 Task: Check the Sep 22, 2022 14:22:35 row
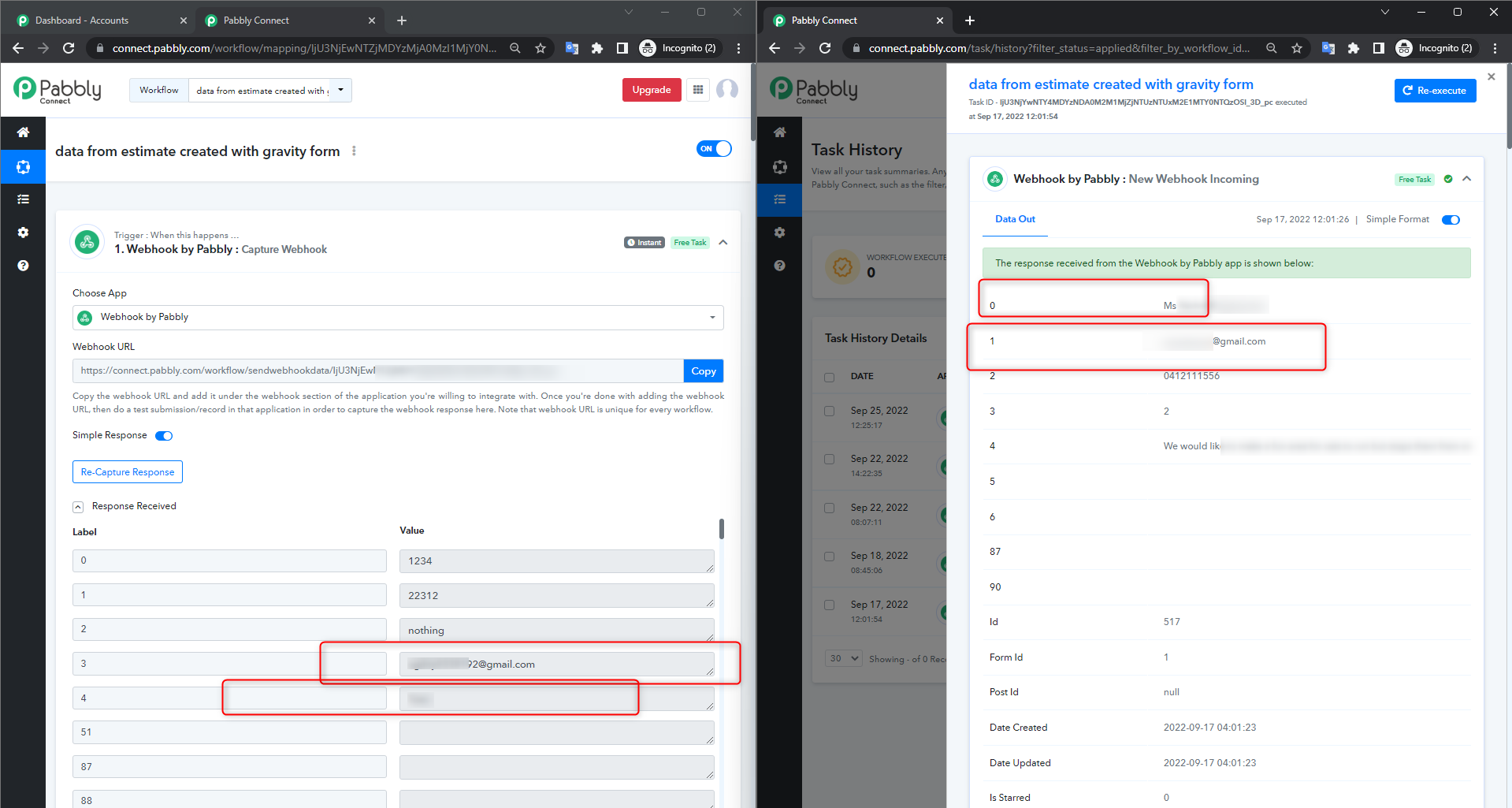coord(829,459)
